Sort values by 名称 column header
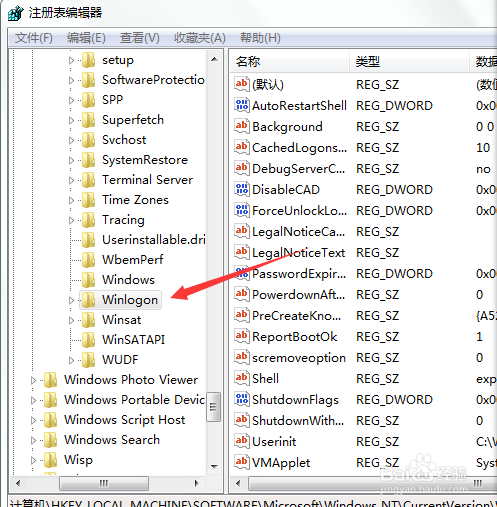 point(289,62)
